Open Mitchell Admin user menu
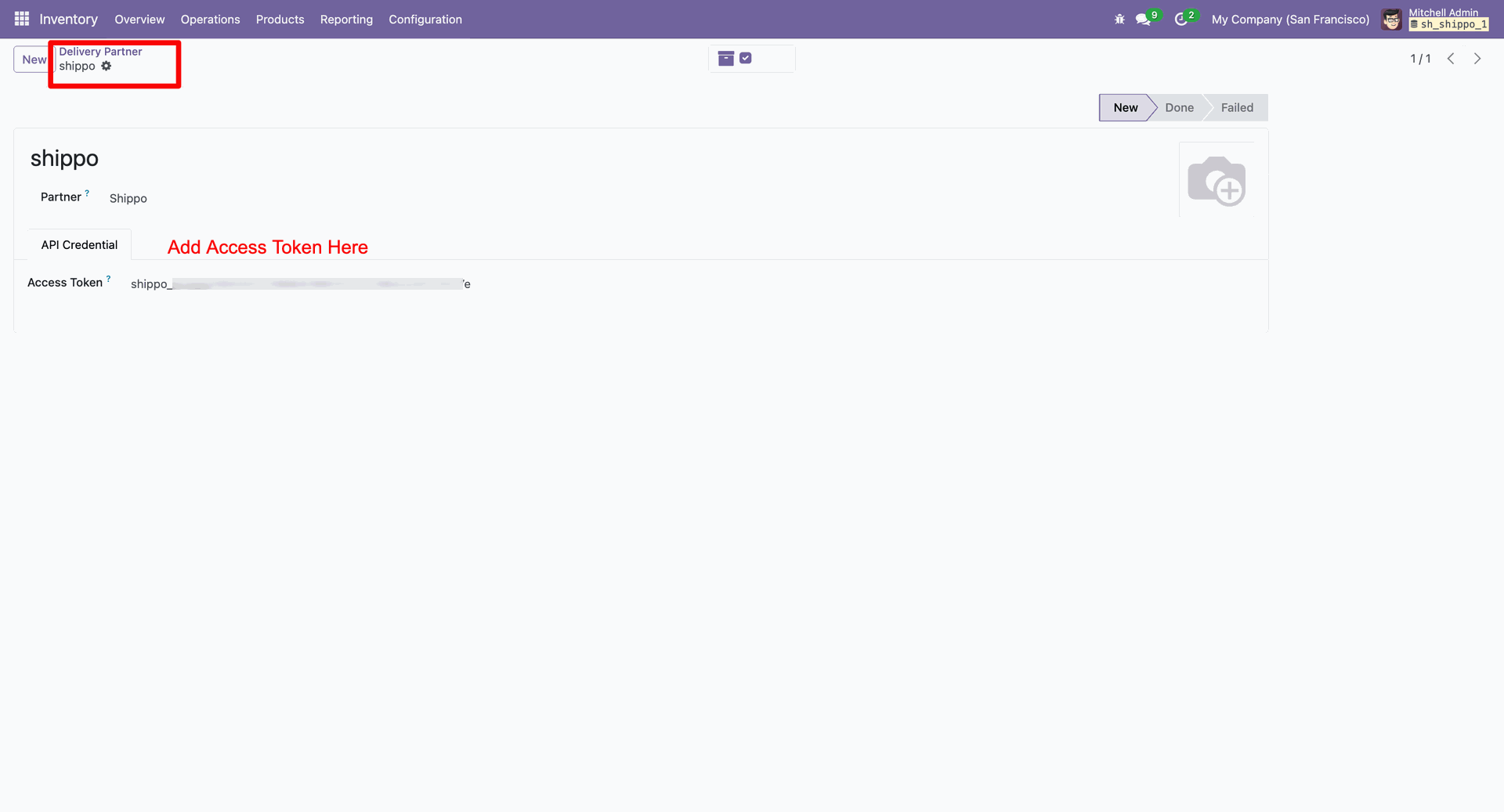The height and width of the screenshot is (812, 1504). (x=1443, y=13)
